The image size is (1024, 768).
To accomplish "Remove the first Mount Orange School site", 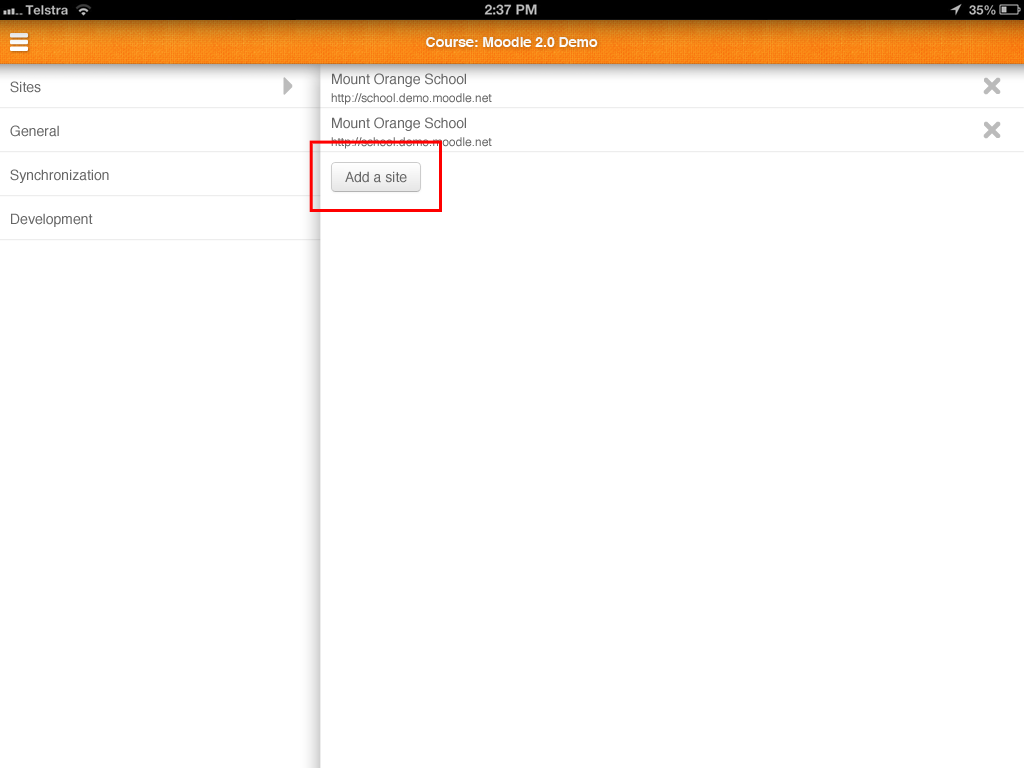I will click(991, 86).
